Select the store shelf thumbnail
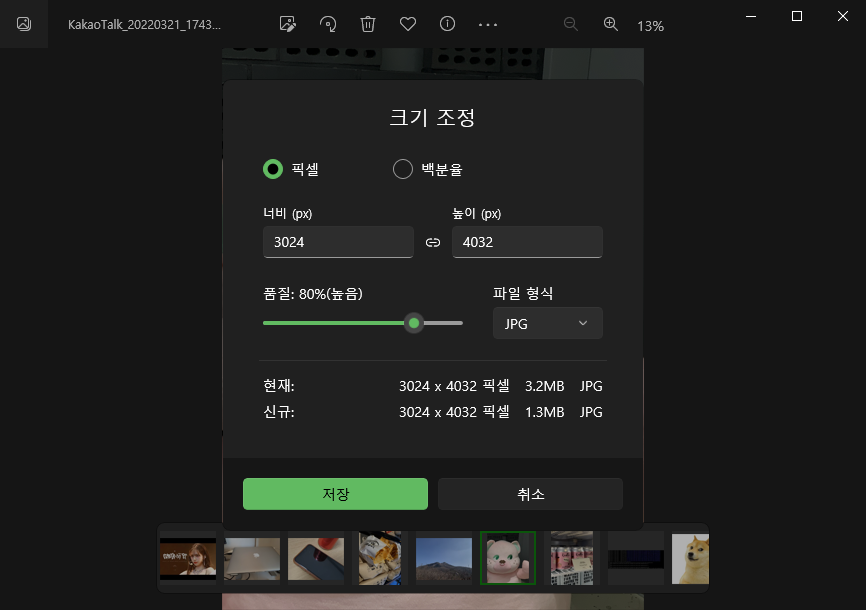This screenshot has width=866, height=610. tap(572, 558)
